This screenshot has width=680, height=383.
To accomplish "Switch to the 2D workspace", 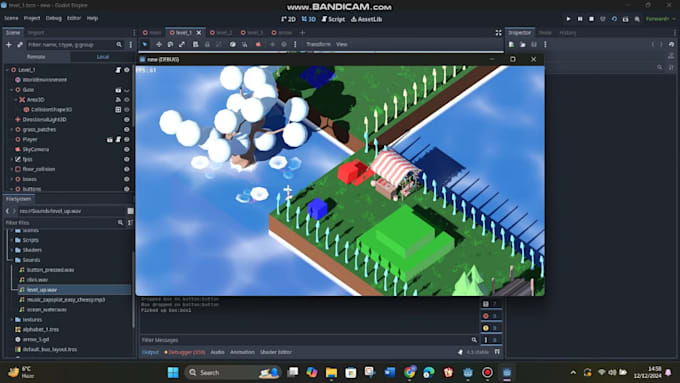I will tap(288, 19).
